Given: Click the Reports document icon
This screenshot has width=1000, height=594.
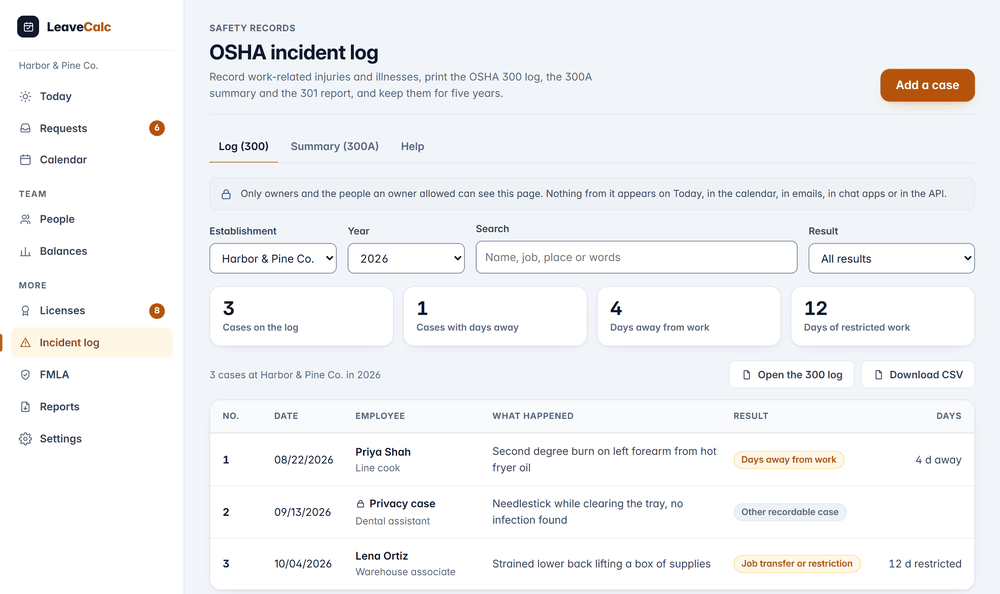Looking at the screenshot, I should pos(26,406).
